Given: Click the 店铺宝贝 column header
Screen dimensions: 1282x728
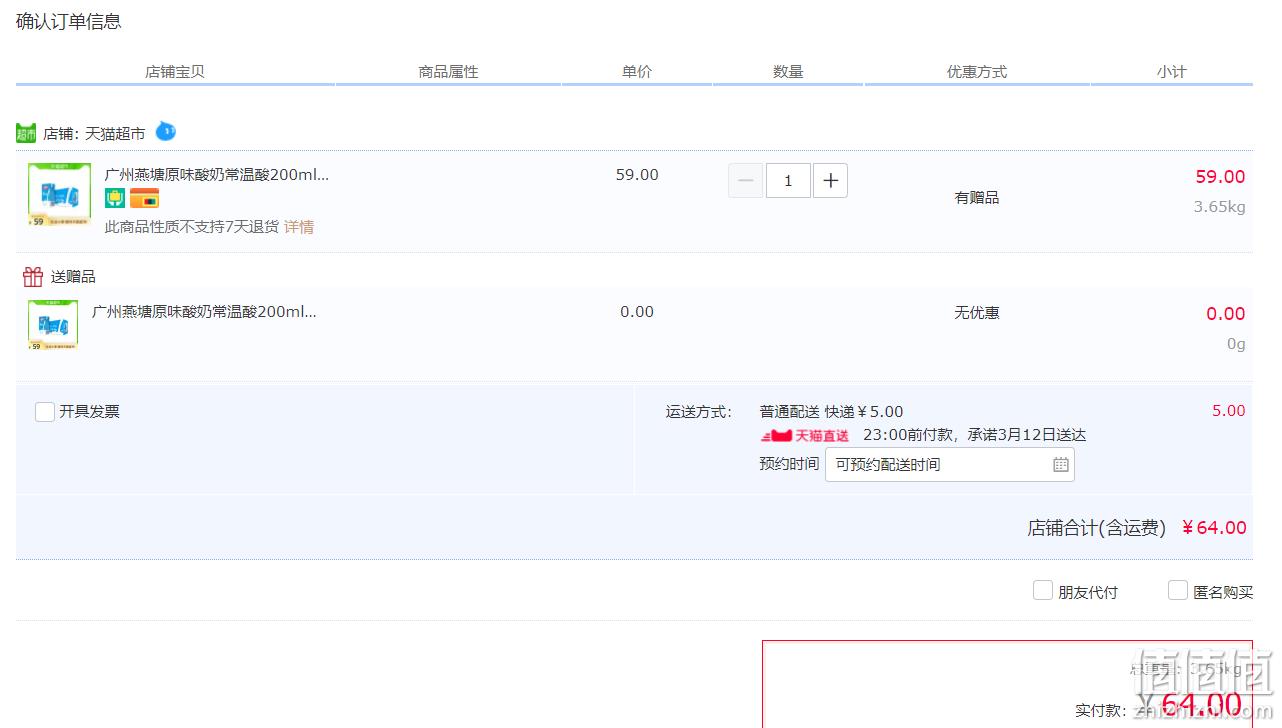Looking at the screenshot, I should coord(175,72).
